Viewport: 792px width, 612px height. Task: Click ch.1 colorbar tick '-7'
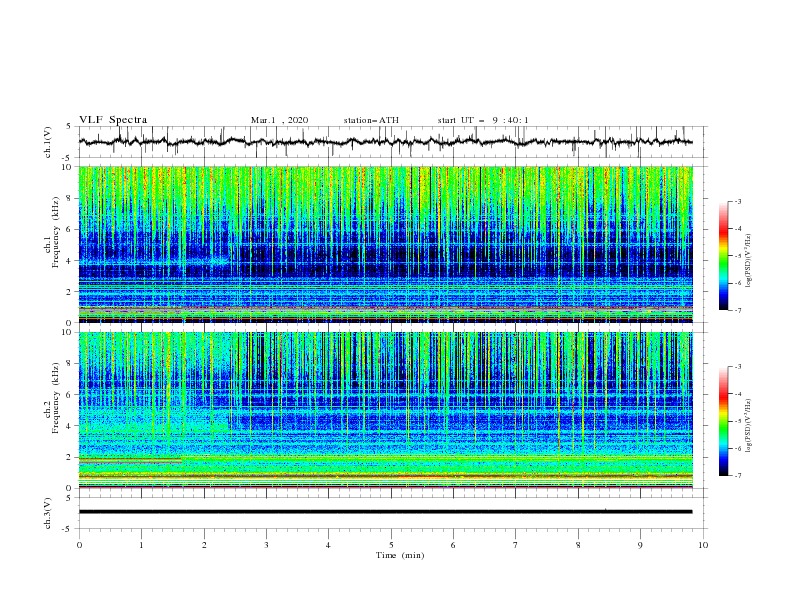(738, 310)
